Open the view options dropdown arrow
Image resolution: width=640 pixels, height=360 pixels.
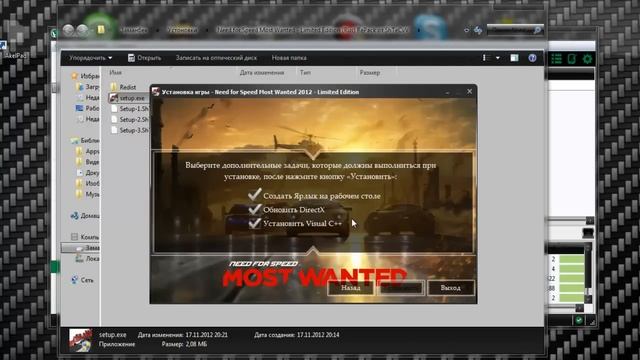pyautogui.click(x=498, y=58)
